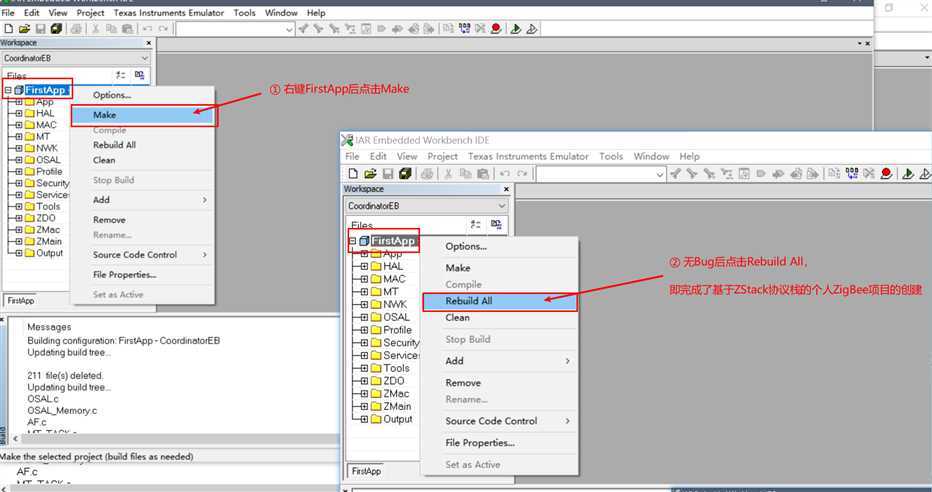
Task: Expand the ZDO folder in background workspace tree
Action: tap(19, 218)
